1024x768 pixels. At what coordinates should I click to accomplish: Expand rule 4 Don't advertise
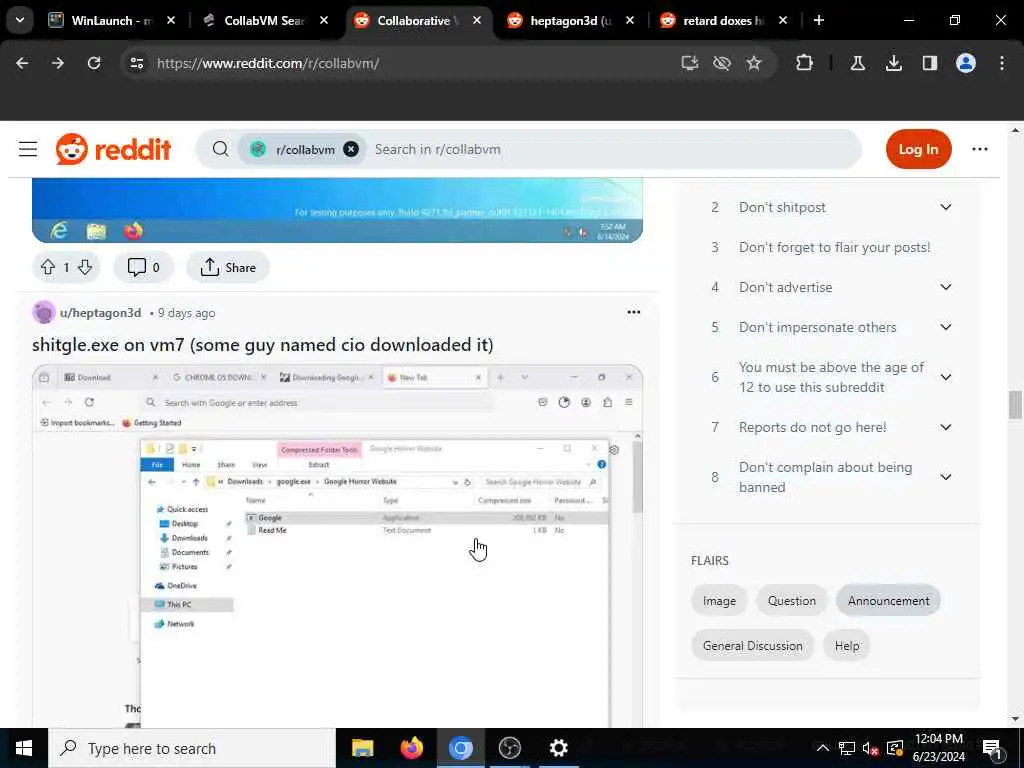click(945, 287)
